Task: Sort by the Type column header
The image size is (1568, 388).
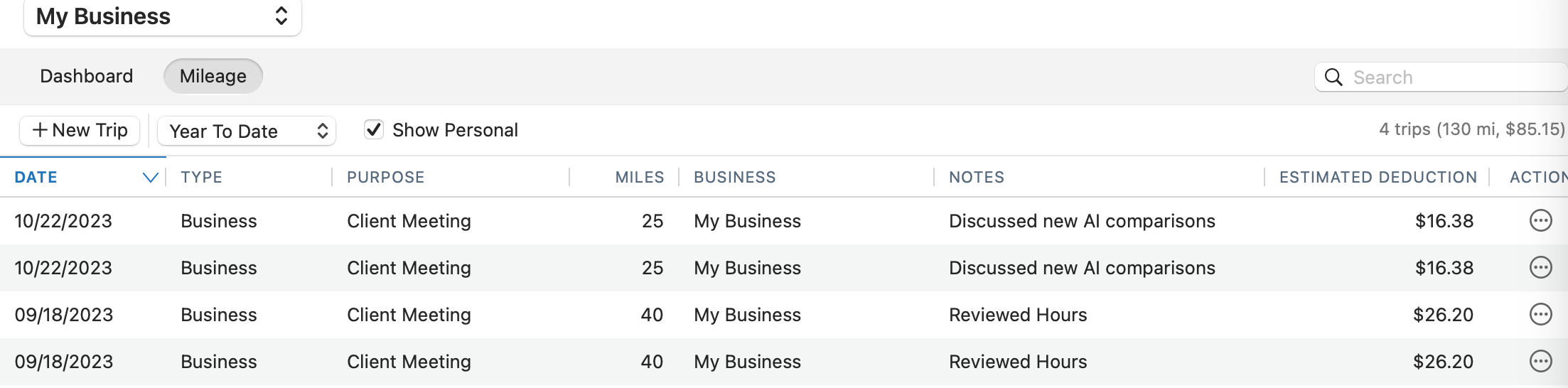Action: point(201,178)
